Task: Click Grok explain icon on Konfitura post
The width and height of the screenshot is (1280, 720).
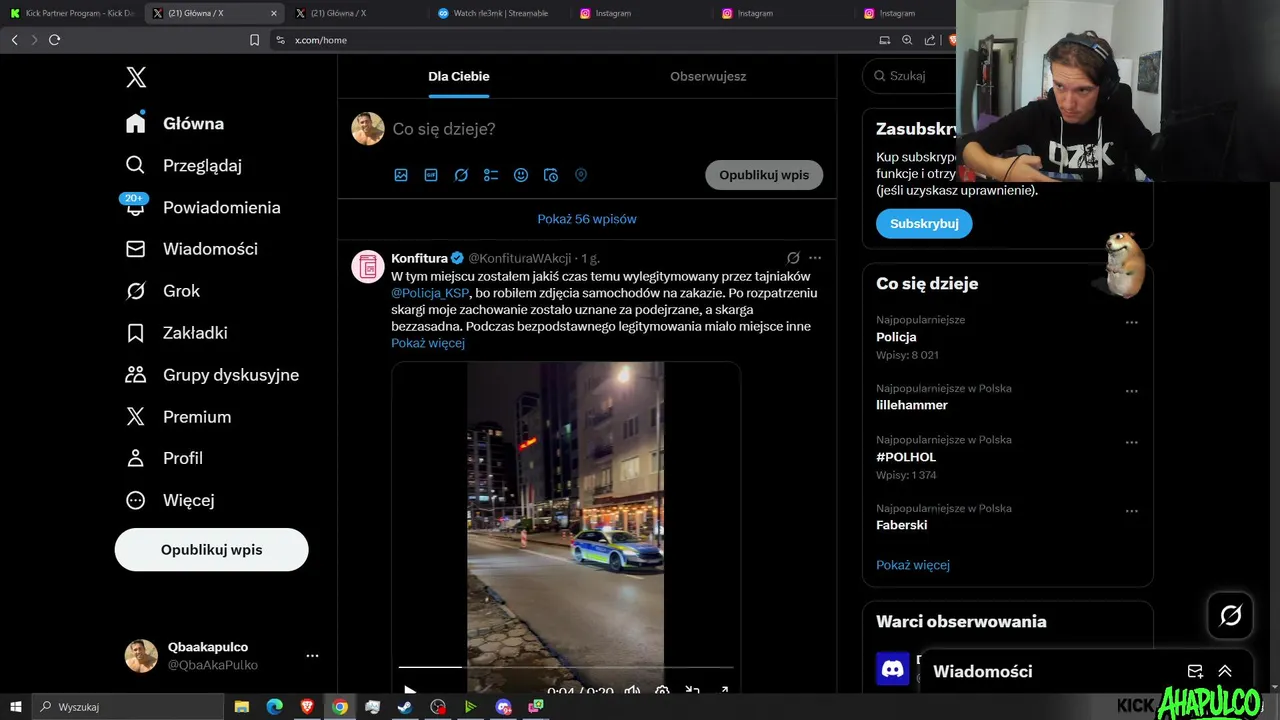Action: point(793,258)
